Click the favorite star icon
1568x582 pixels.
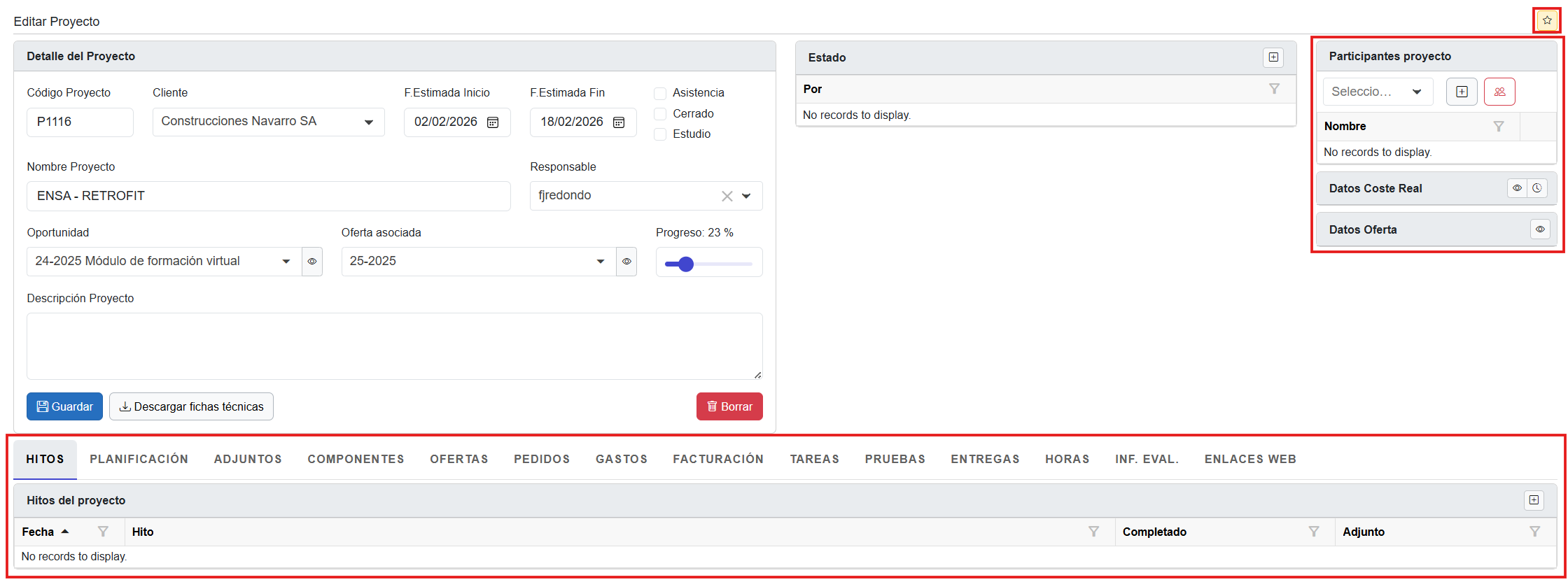point(1547,20)
